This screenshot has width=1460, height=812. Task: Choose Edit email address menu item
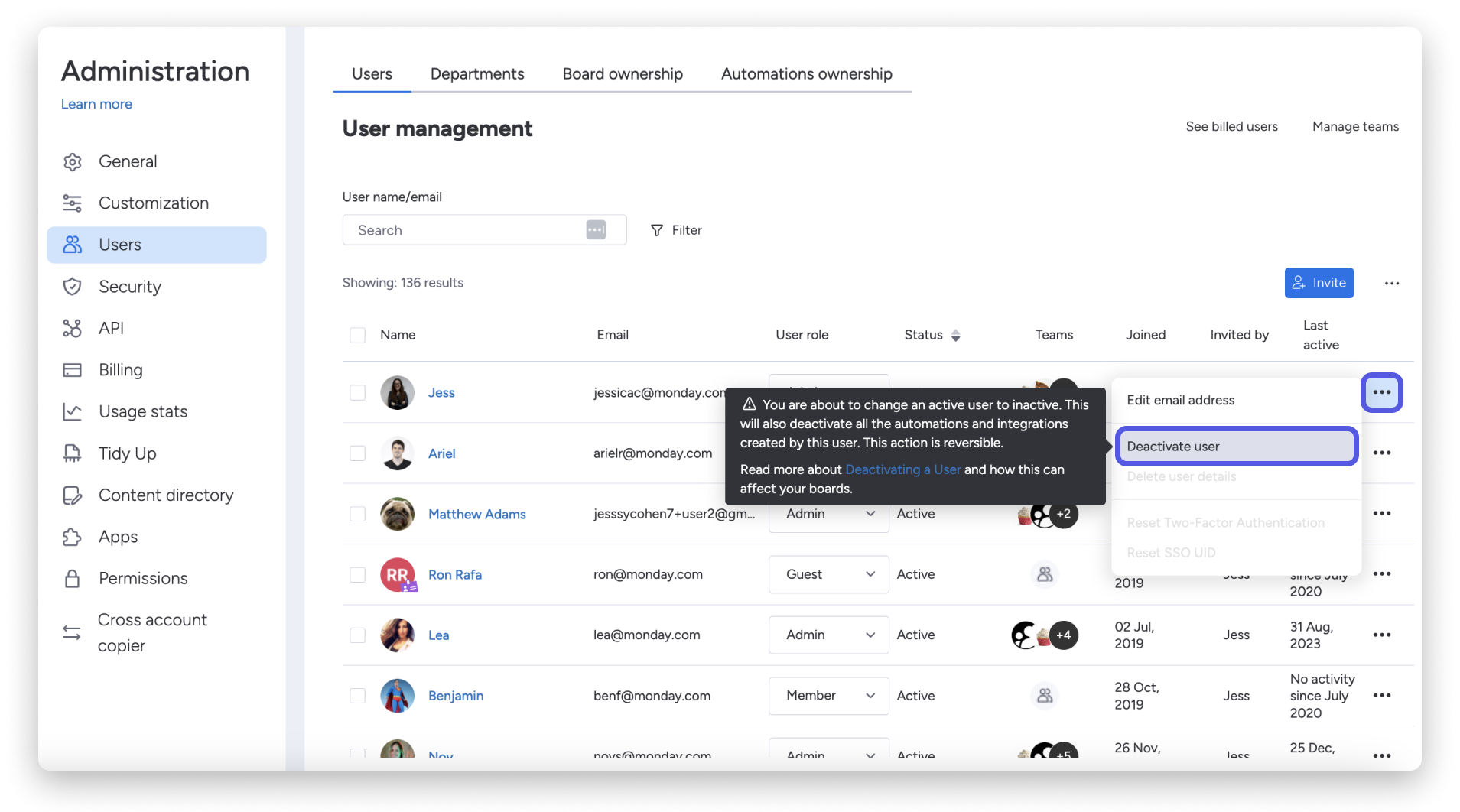(x=1180, y=400)
